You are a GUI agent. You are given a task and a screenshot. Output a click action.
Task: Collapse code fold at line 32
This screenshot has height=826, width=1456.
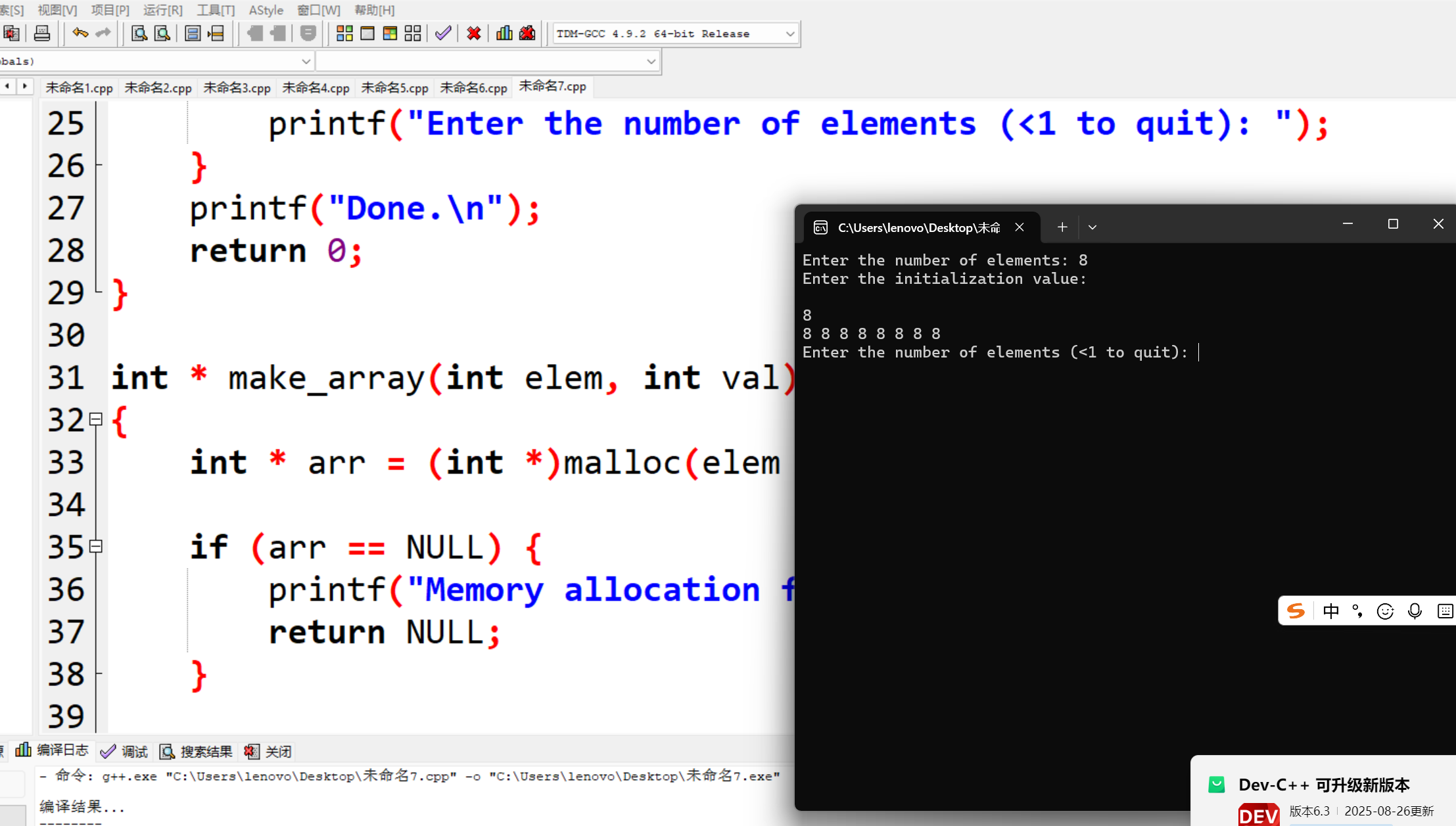(96, 419)
